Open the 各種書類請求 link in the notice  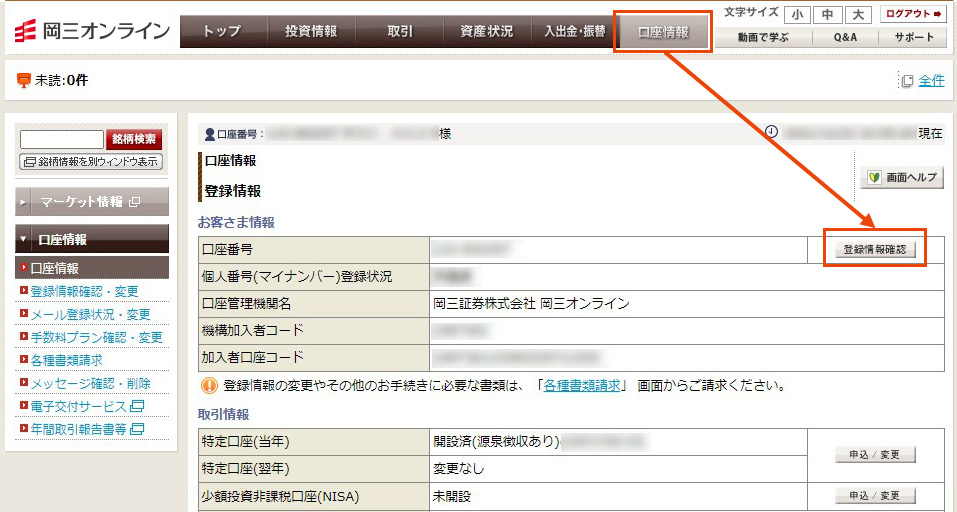(x=582, y=386)
